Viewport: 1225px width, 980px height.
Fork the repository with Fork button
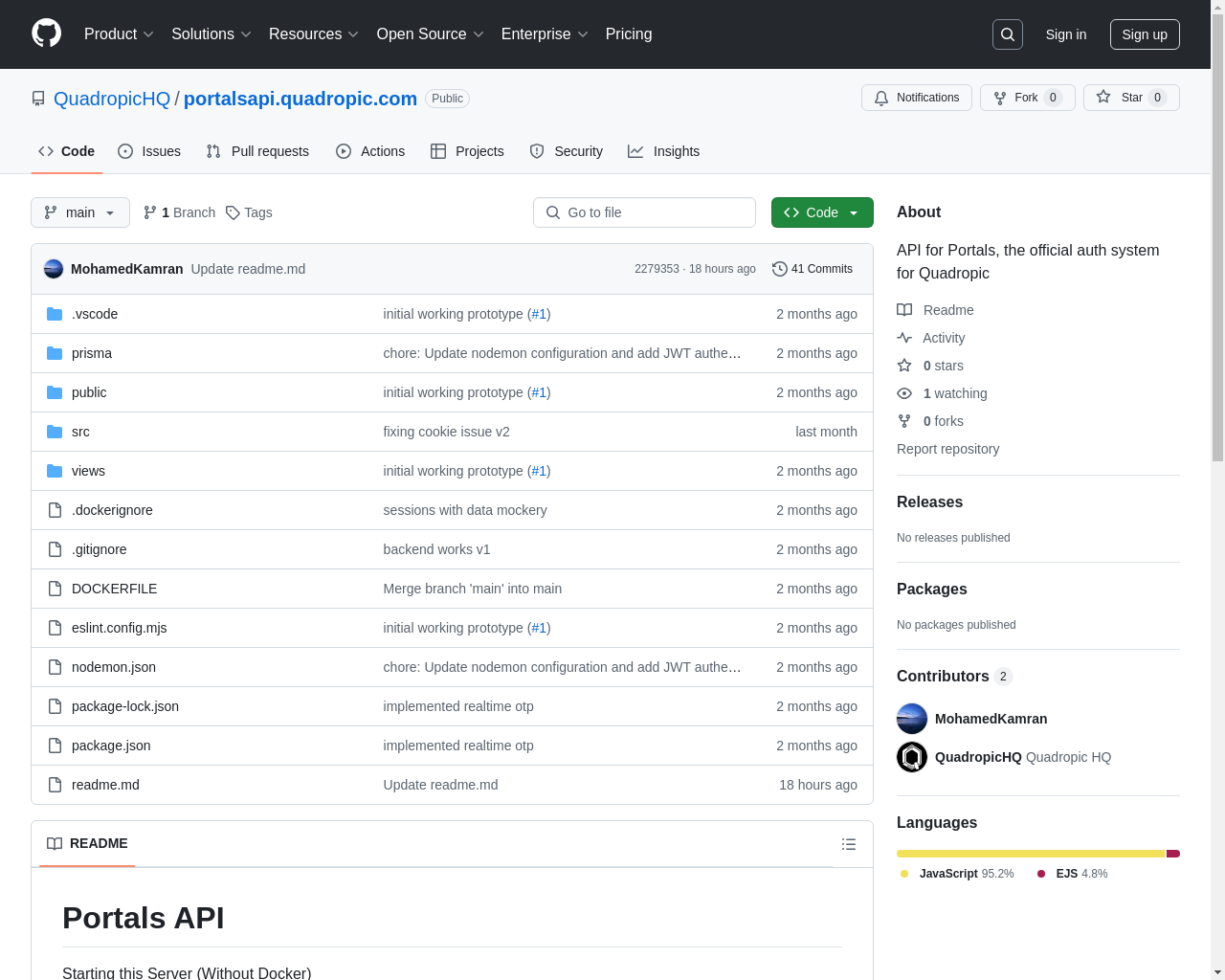[1028, 98]
